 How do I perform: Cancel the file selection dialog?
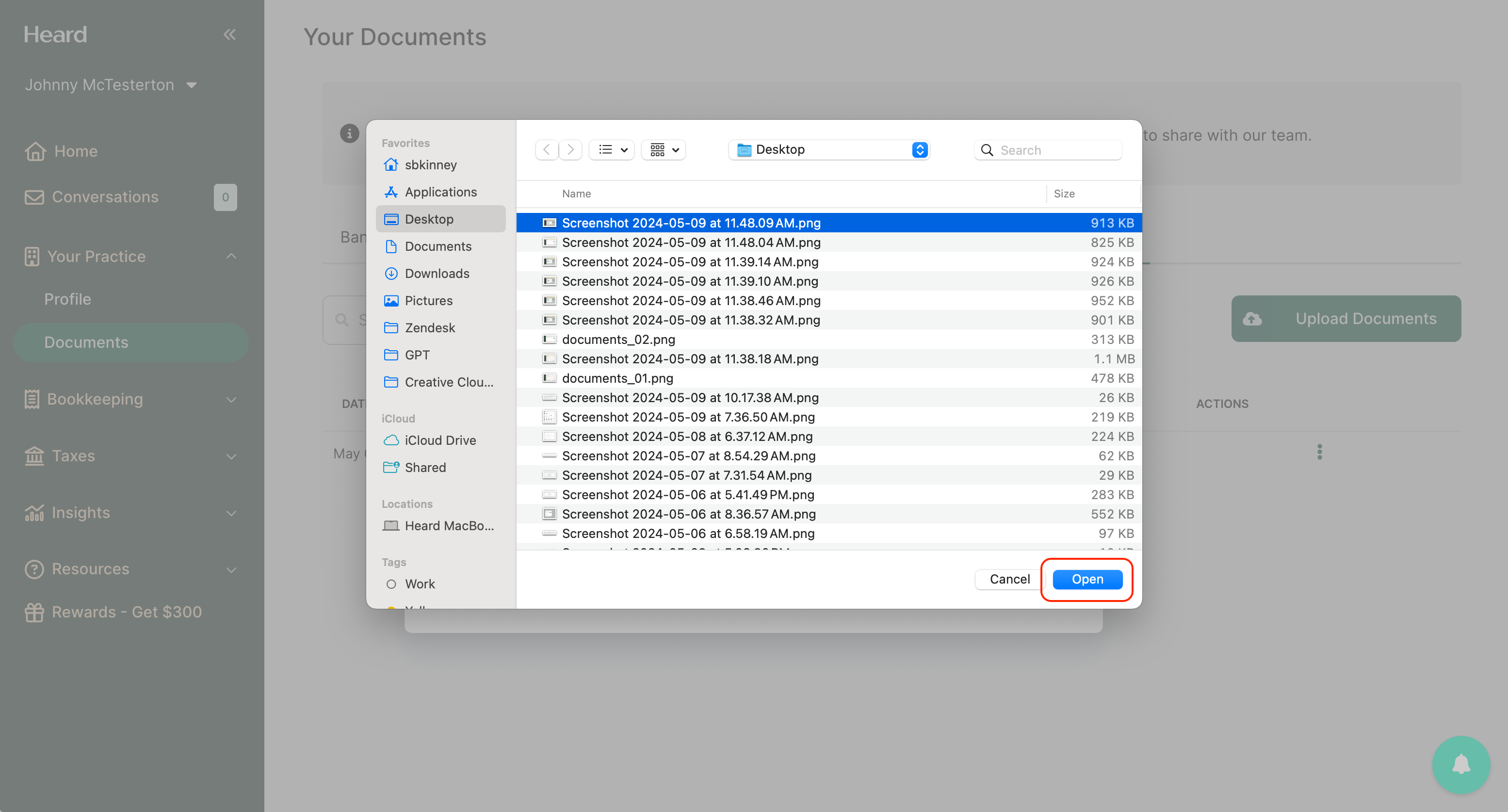[1009, 579]
